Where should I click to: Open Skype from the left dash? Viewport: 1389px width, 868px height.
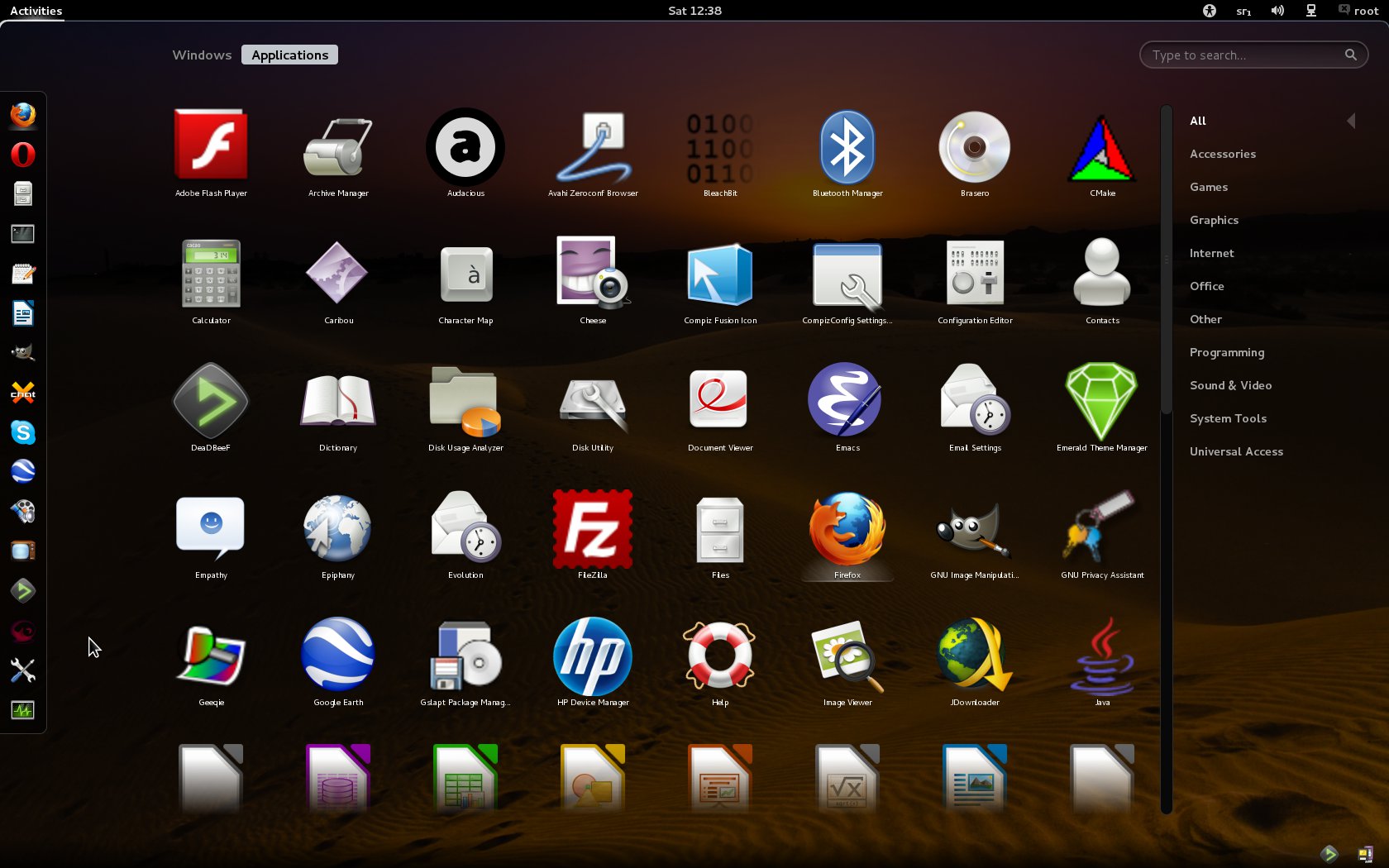tap(23, 432)
